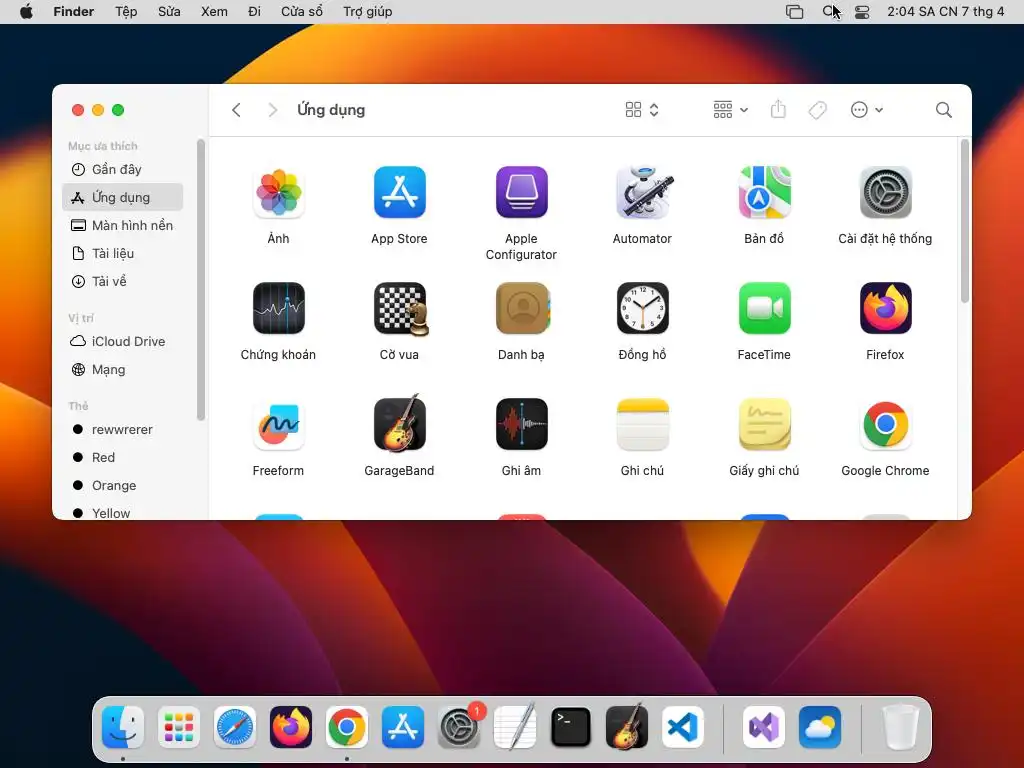
Task: Open the Sửa menu
Action: [169, 11]
